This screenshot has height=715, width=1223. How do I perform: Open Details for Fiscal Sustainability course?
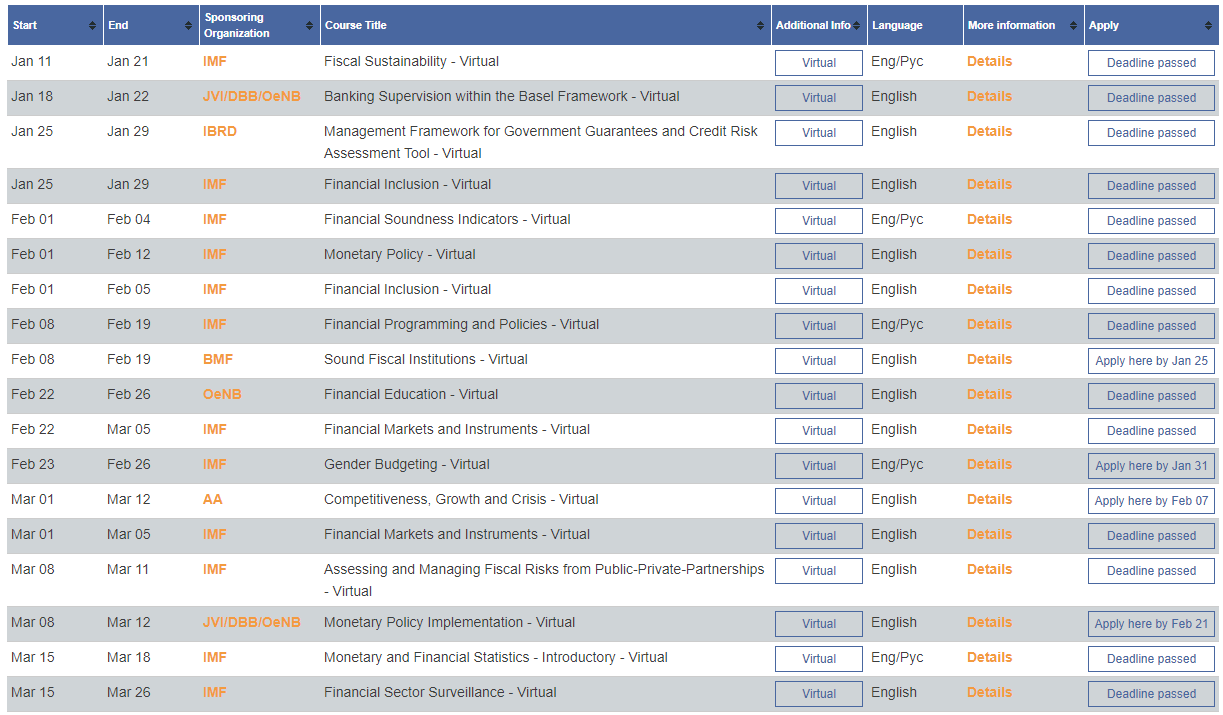pos(989,61)
